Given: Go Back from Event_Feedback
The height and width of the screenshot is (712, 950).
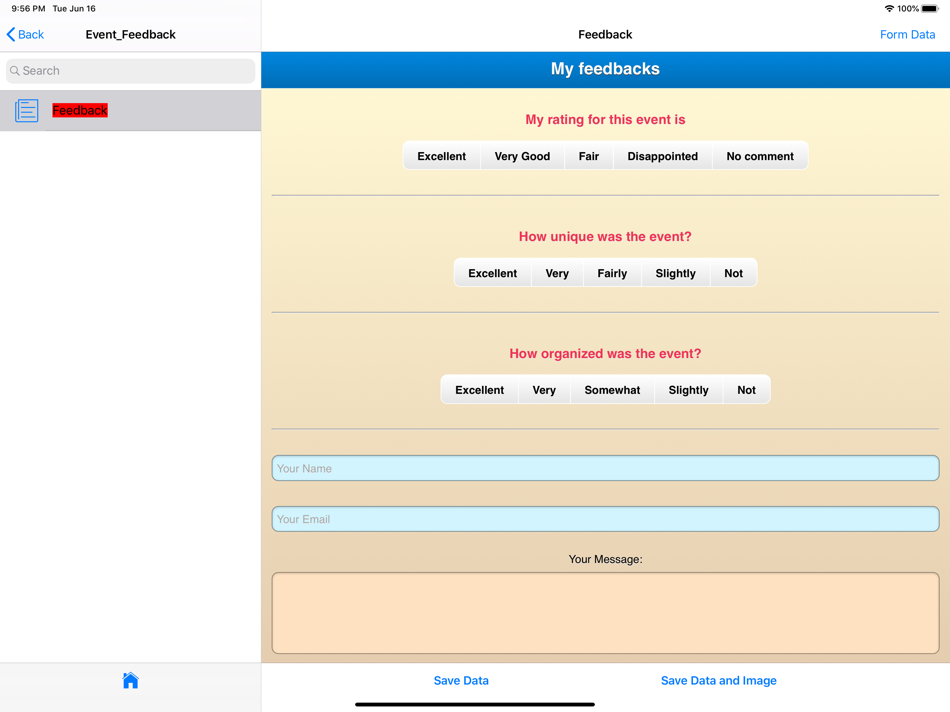Looking at the screenshot, I should (25, 35).
